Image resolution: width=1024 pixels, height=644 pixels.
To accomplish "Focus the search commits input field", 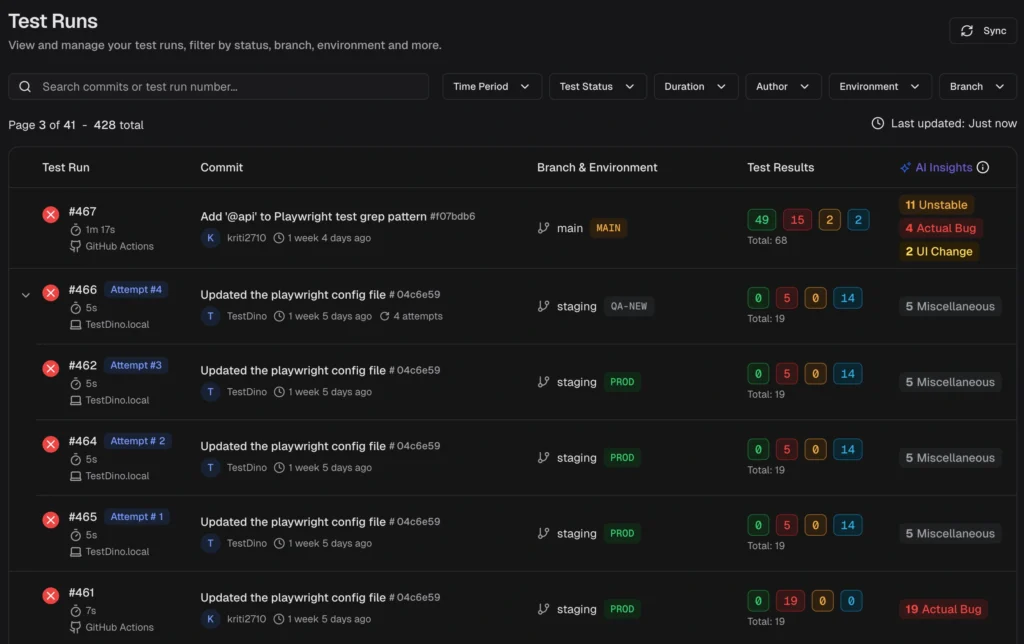I will pyautogui.click(x=230, y=87).
